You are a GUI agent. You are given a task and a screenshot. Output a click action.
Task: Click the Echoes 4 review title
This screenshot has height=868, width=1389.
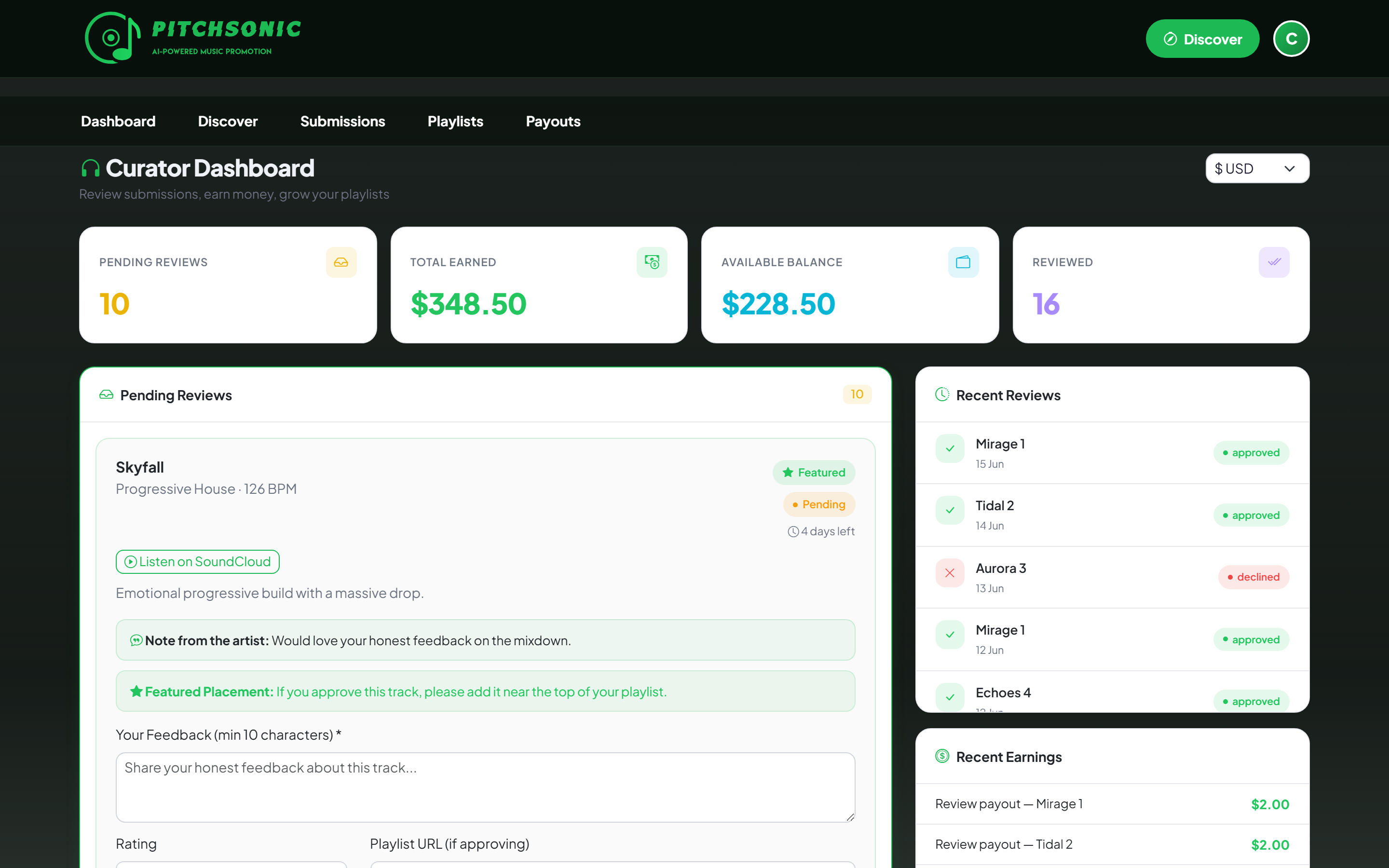click(1003, 693)
